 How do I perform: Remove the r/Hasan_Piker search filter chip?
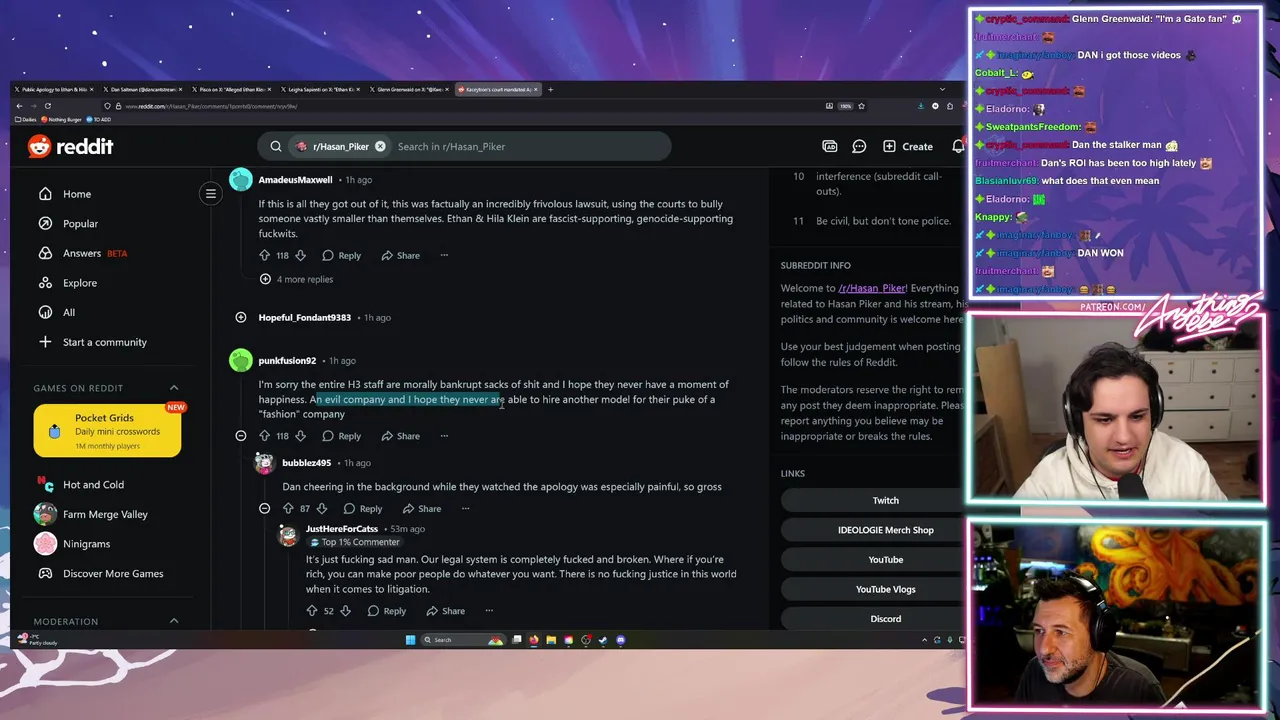click(x=380, y=146)
